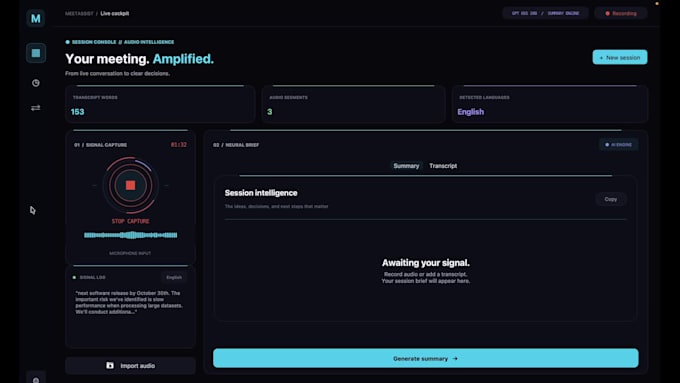Click the Live cockpit breadcrumb
680x383 pixels.
pos(114,13)
